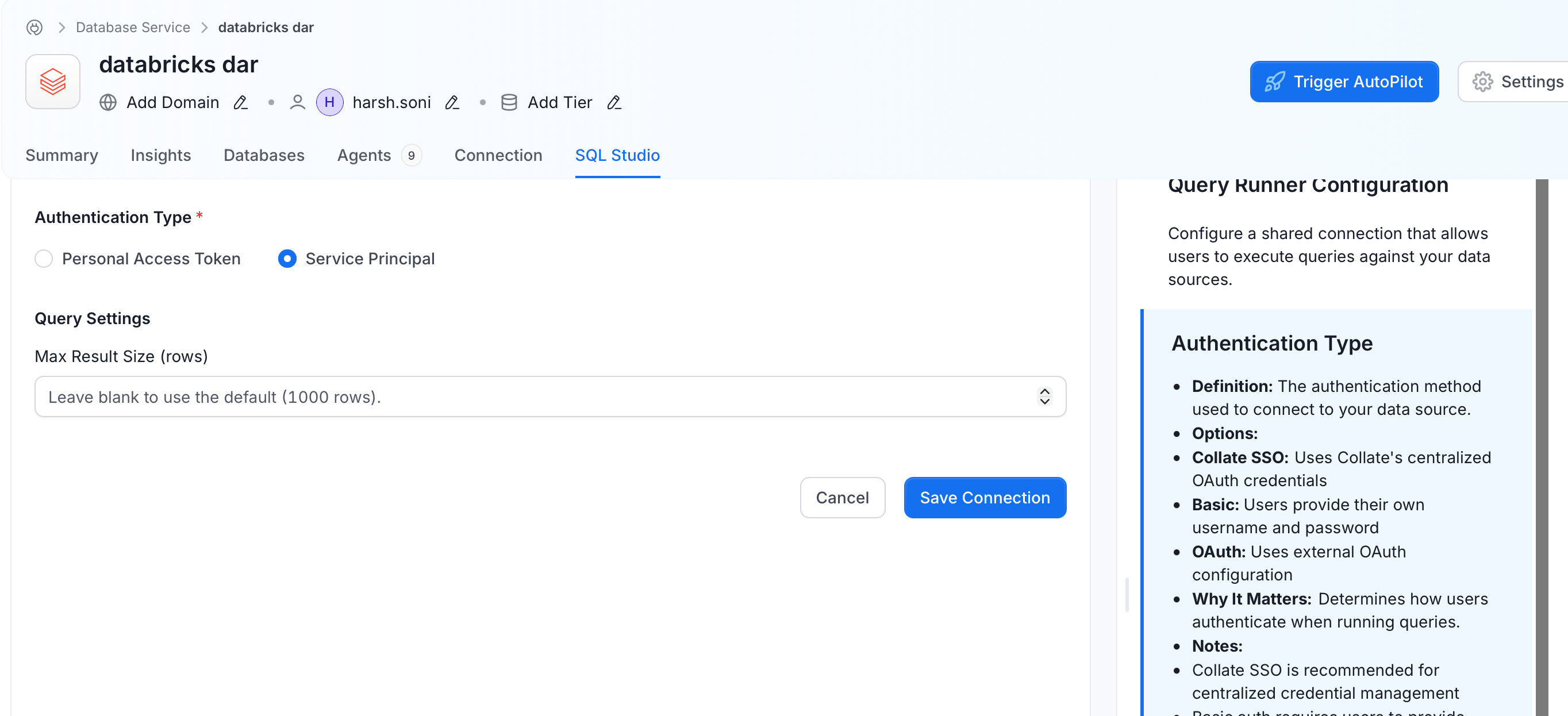Click the home icon in the breadcrumb

click(34, 28)
